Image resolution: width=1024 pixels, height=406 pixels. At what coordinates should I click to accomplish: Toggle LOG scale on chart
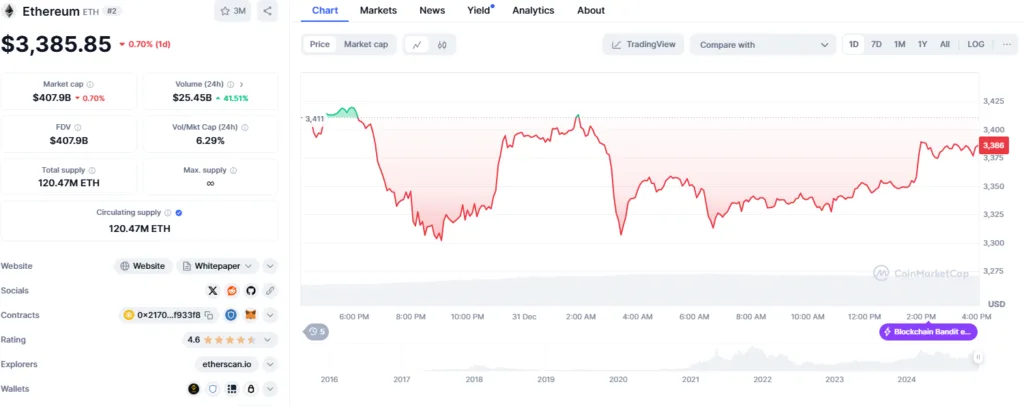tap(976, 44)
